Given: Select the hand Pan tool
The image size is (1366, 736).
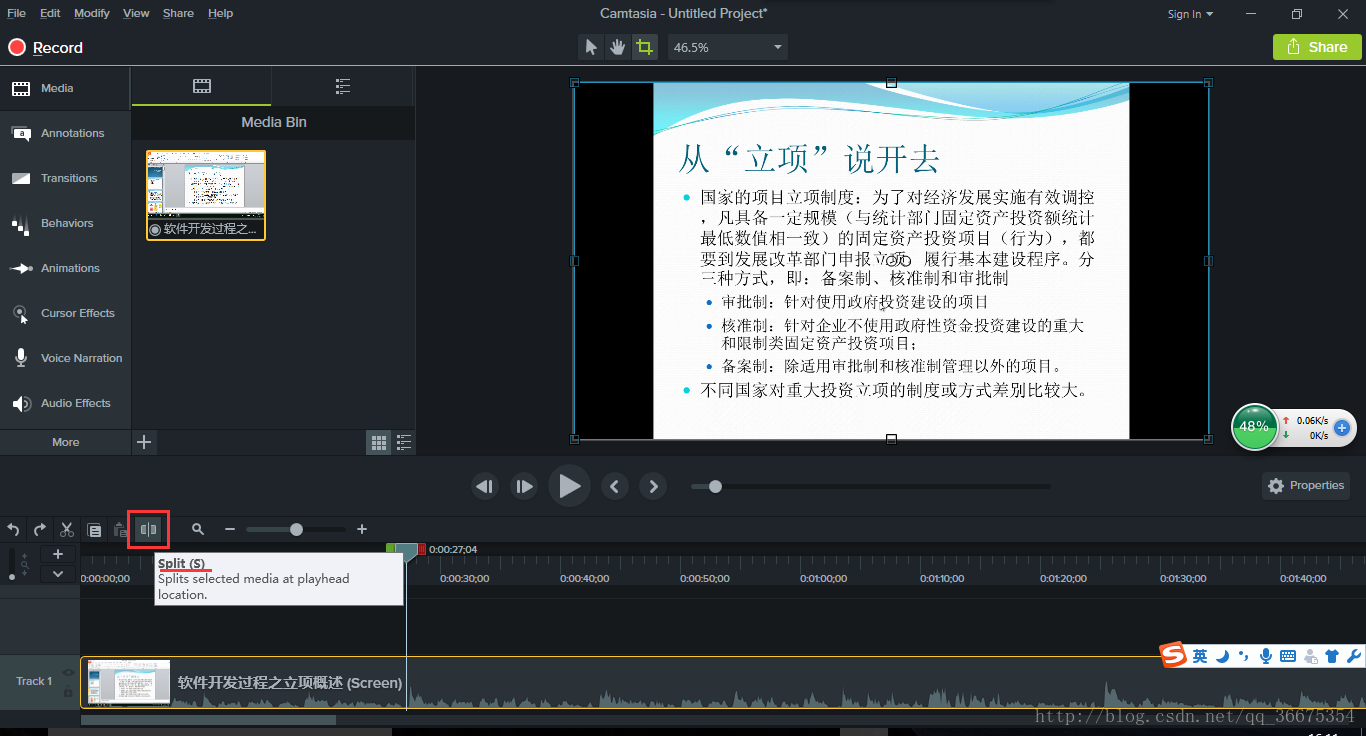Looking at the screenshot, I should (618, 47).
